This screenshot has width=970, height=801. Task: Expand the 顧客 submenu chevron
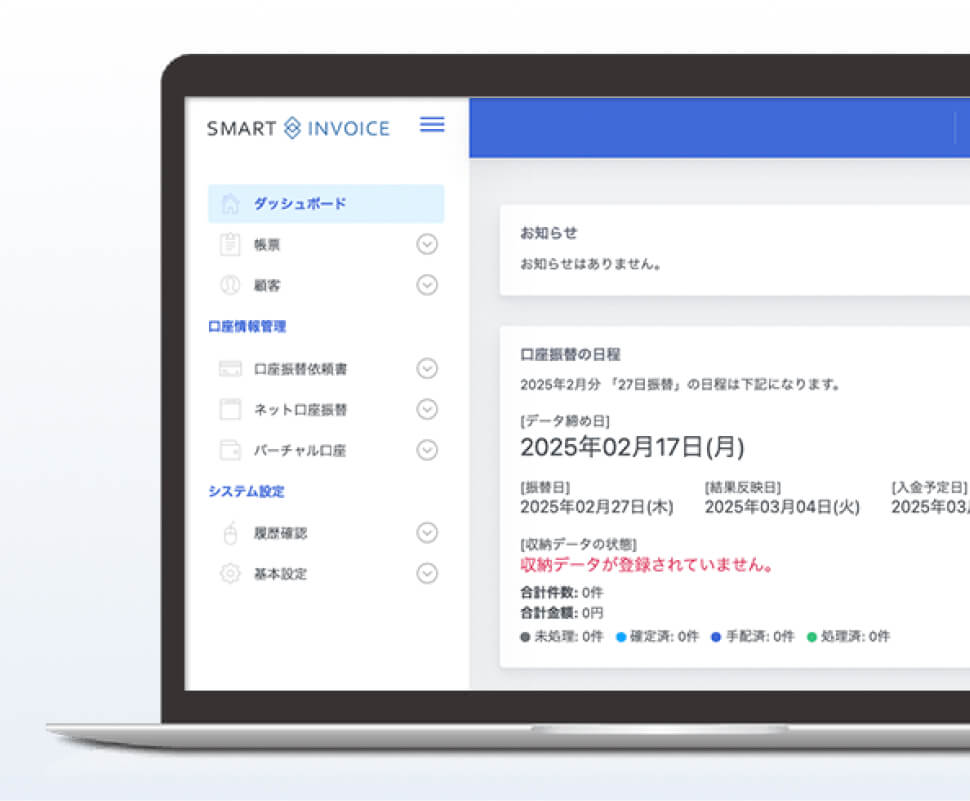pos(427,285)
